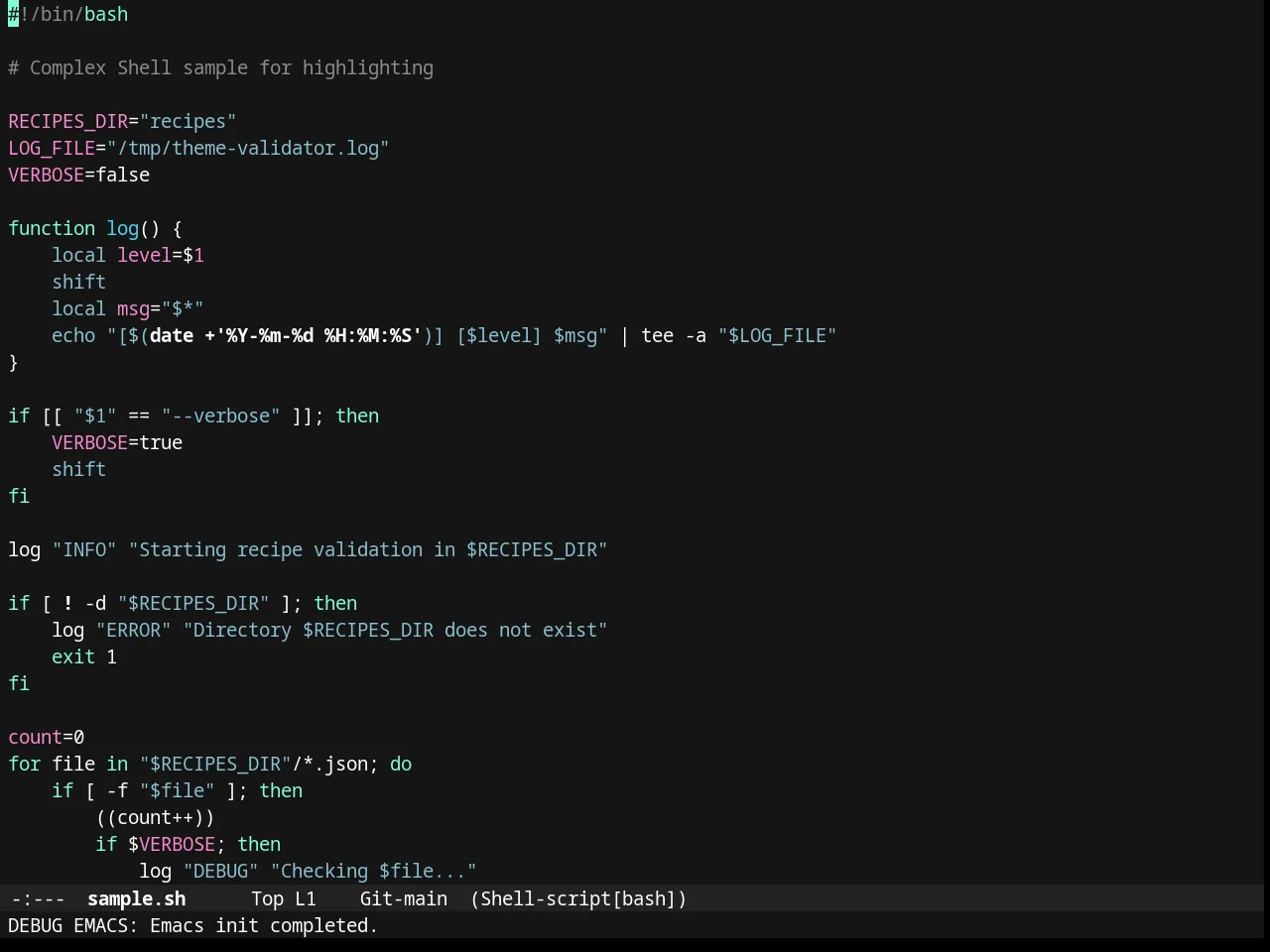Click the L1 line number indicator
The height and width of the screenshot is (952, 1270).
pos(305,898)
